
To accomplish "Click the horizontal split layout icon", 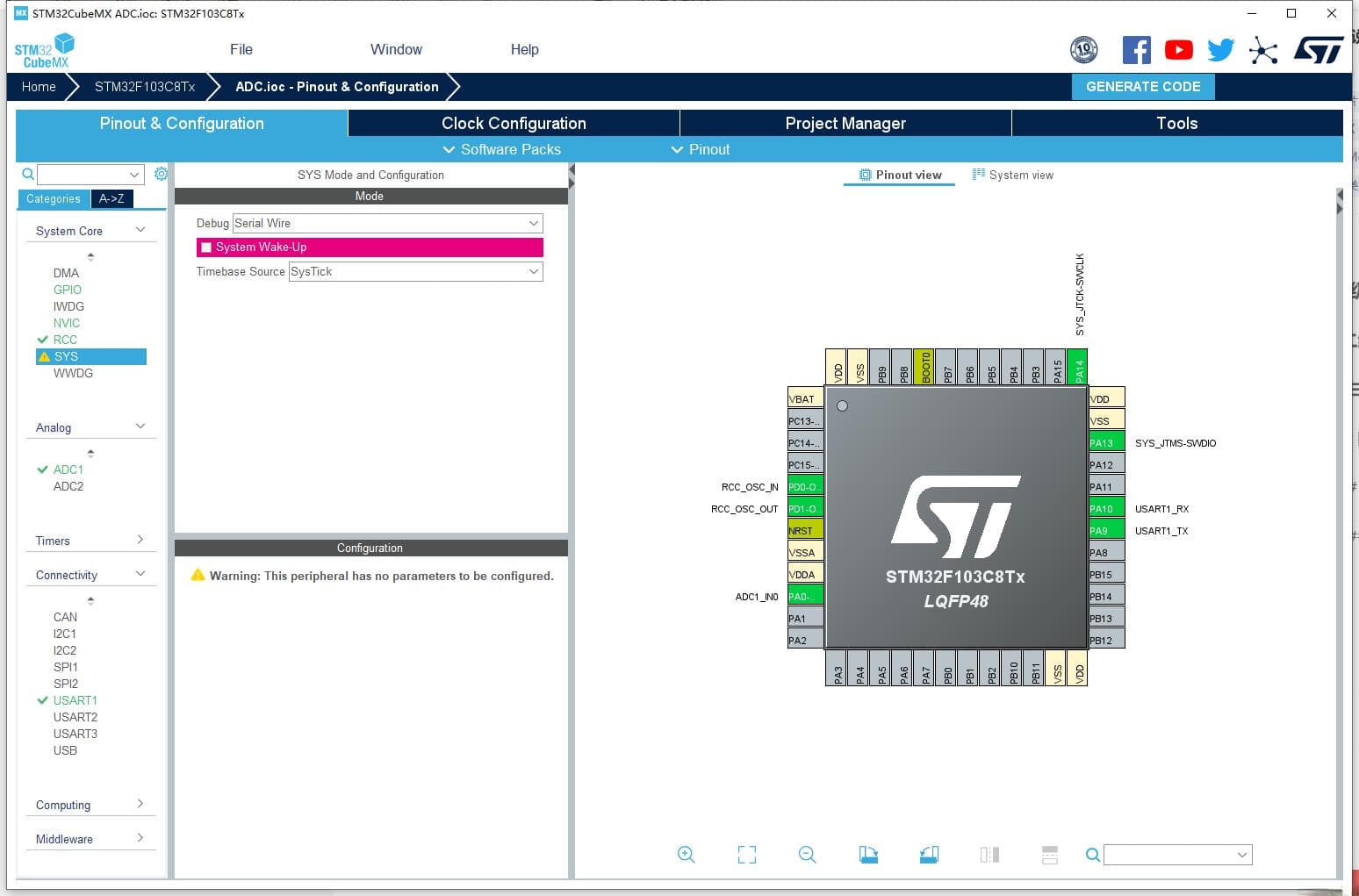I will pos(1049,855).
